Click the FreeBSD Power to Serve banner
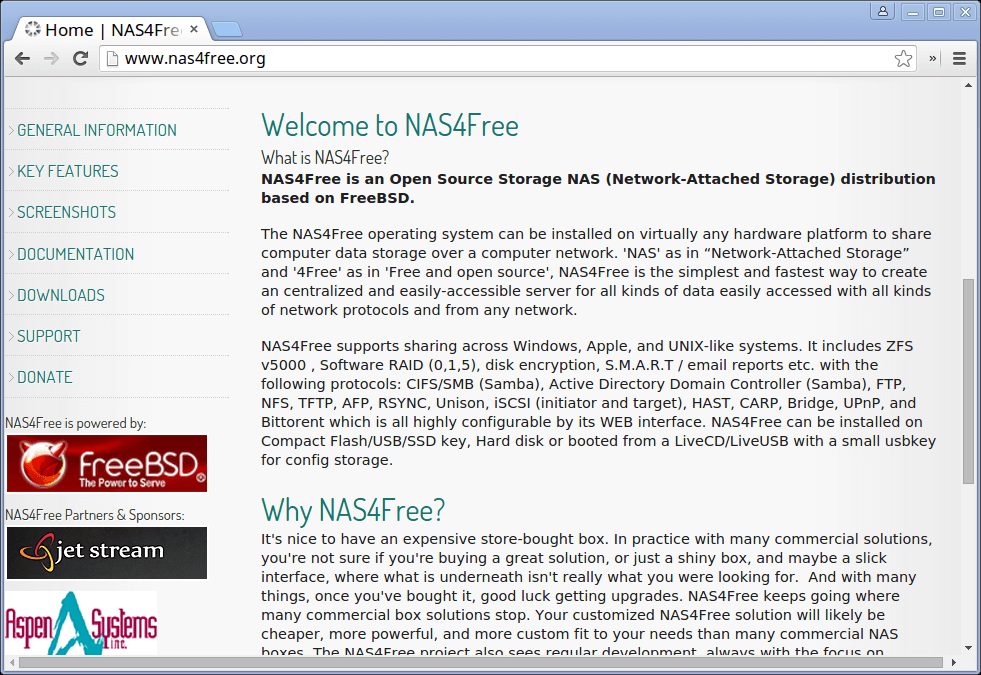Viewport: 981px width, 675px height. pyautogui.click(x=107, y=464)
